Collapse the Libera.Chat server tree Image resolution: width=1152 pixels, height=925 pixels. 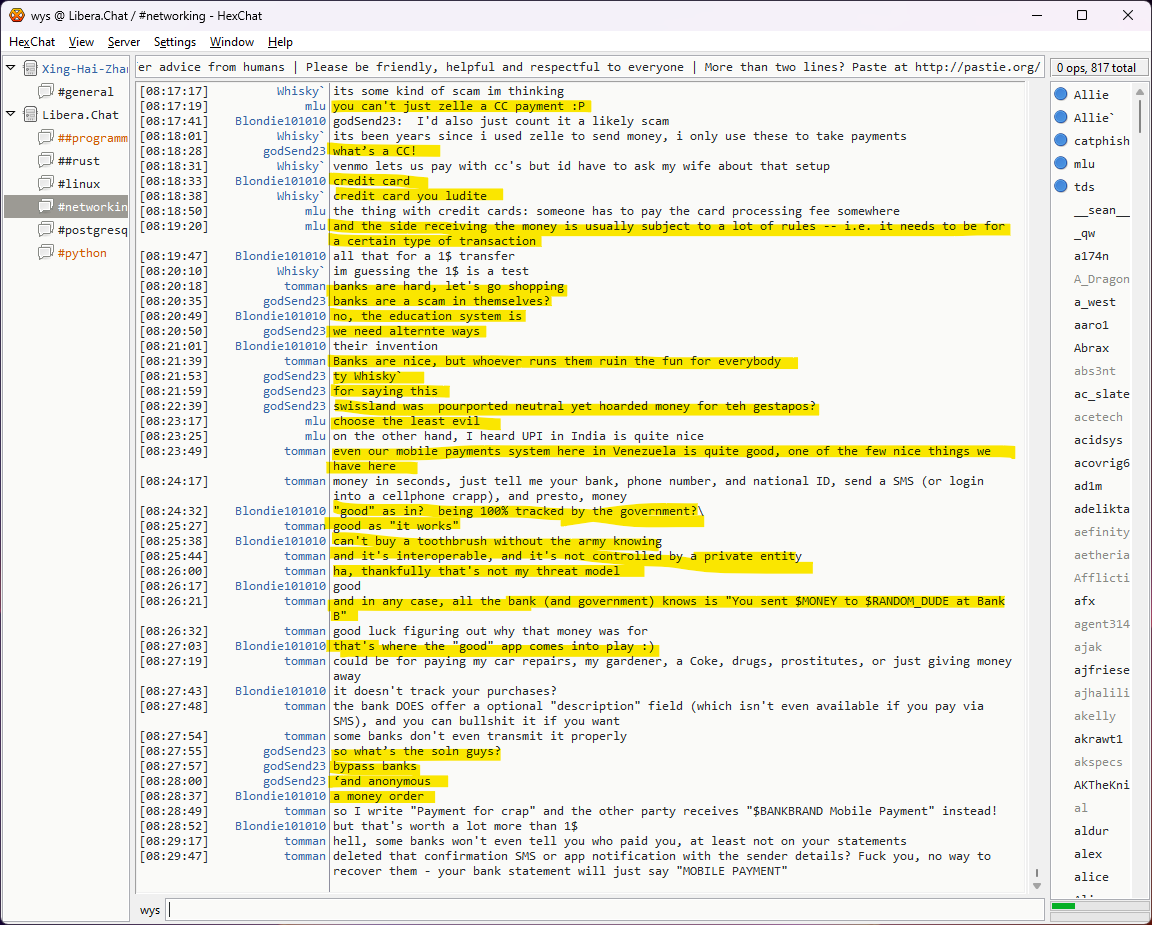pos(12,115)
